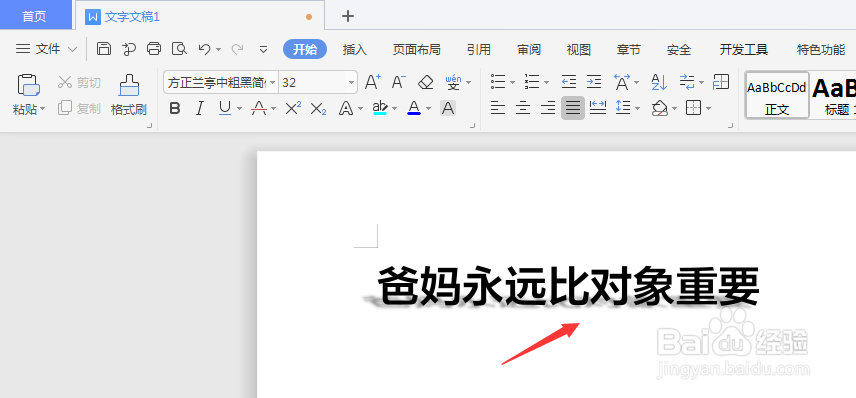Apply the 正文 (Normal) style
The height and width of the screenshot is (398, 856).
[777, 95]
